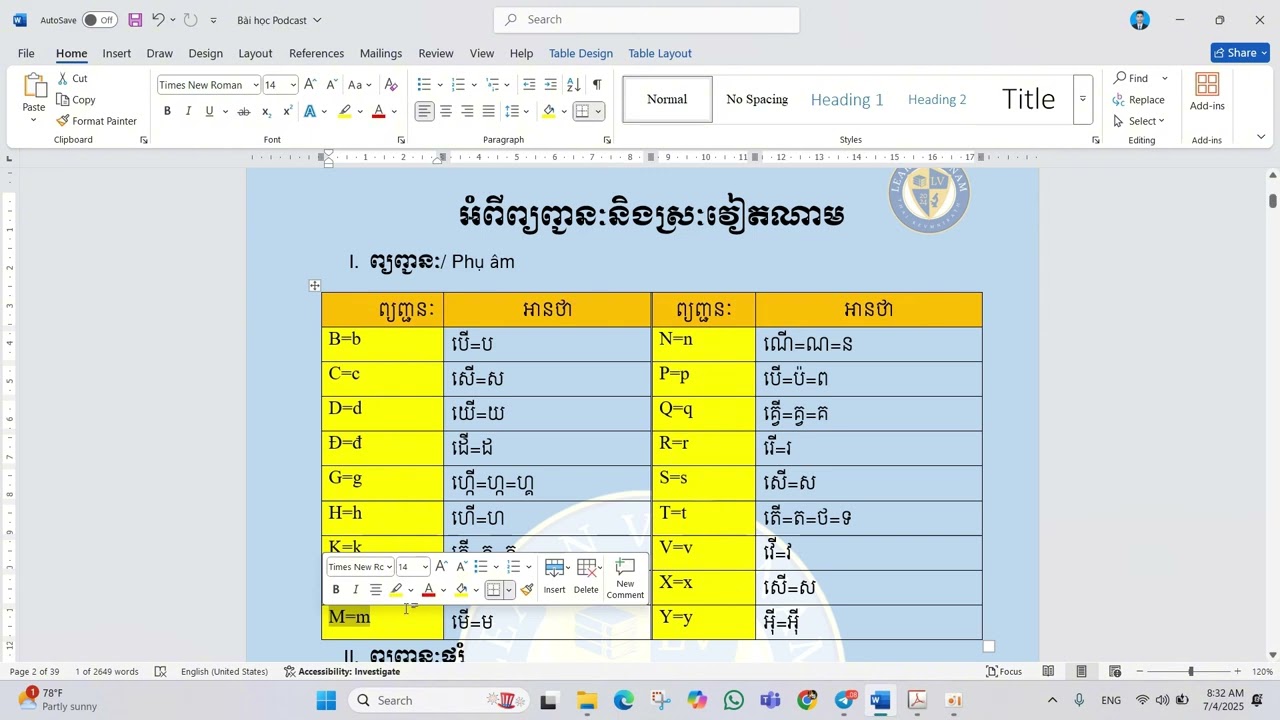The width and height of the screenshot is (1280, 720).
Task: Click Delete in the floating mini toolbar
Action: click(586, 577)
